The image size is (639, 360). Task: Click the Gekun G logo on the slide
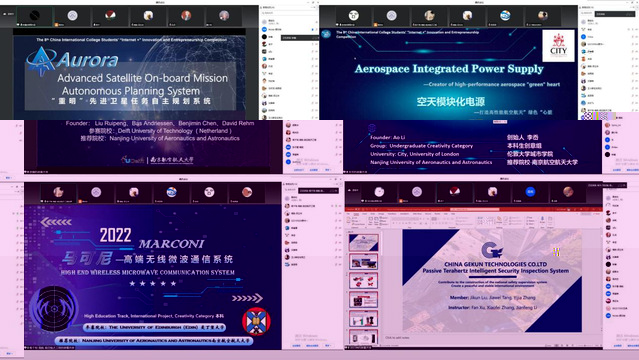pos(492,250)
